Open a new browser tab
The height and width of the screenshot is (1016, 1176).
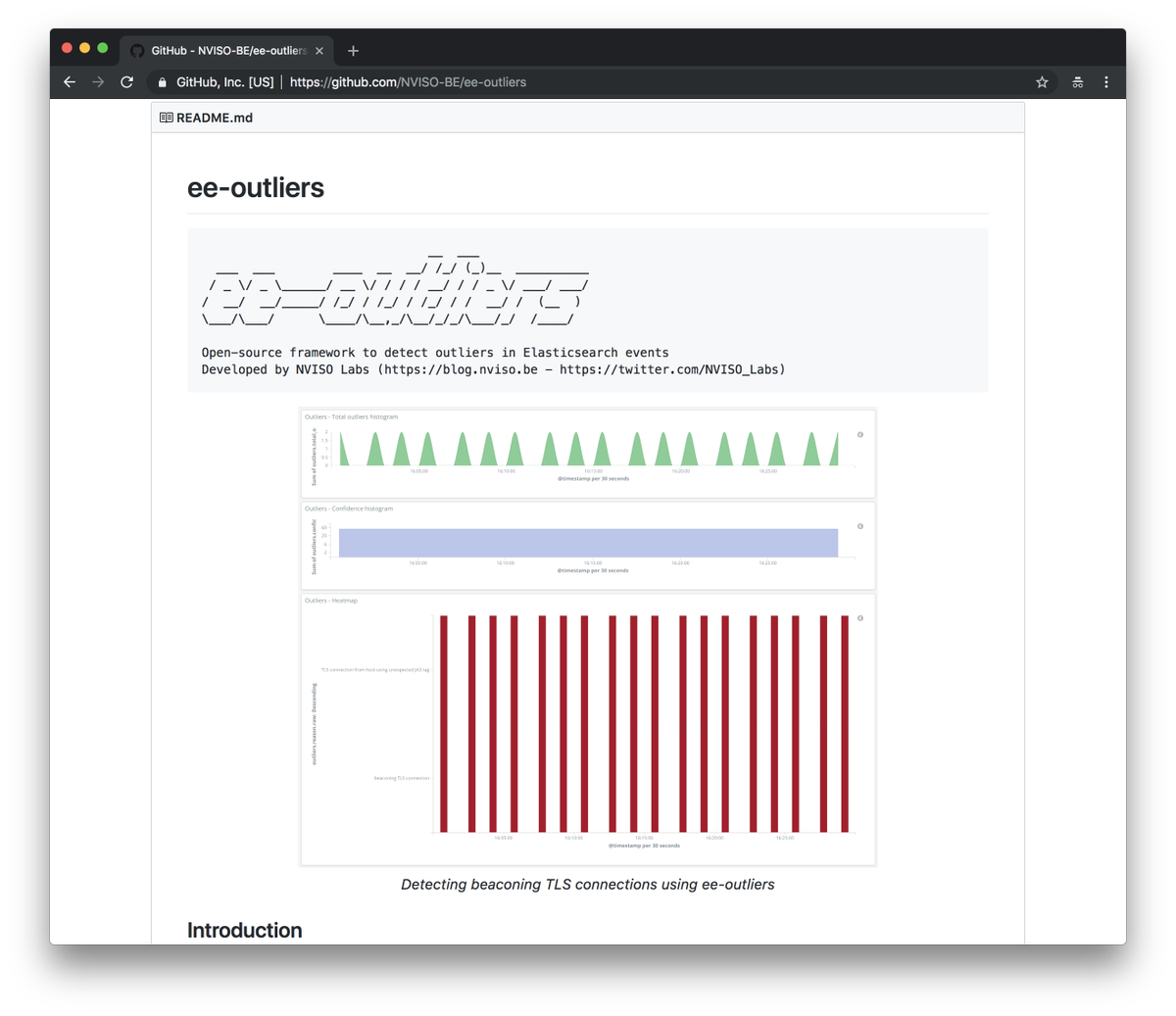click(x=353, y=51)
